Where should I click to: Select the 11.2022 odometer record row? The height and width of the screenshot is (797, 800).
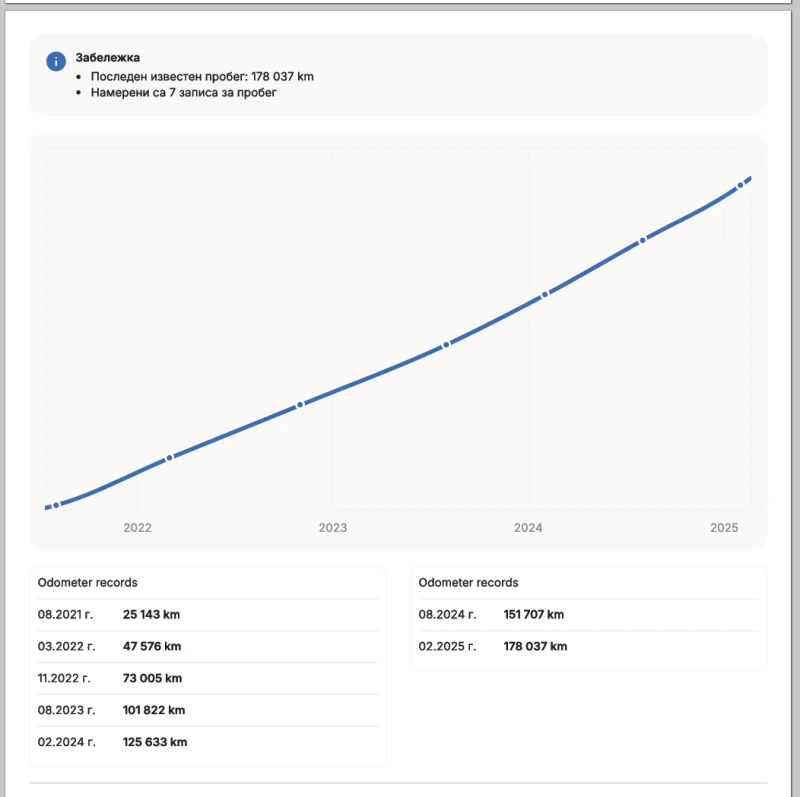point(208,679)
